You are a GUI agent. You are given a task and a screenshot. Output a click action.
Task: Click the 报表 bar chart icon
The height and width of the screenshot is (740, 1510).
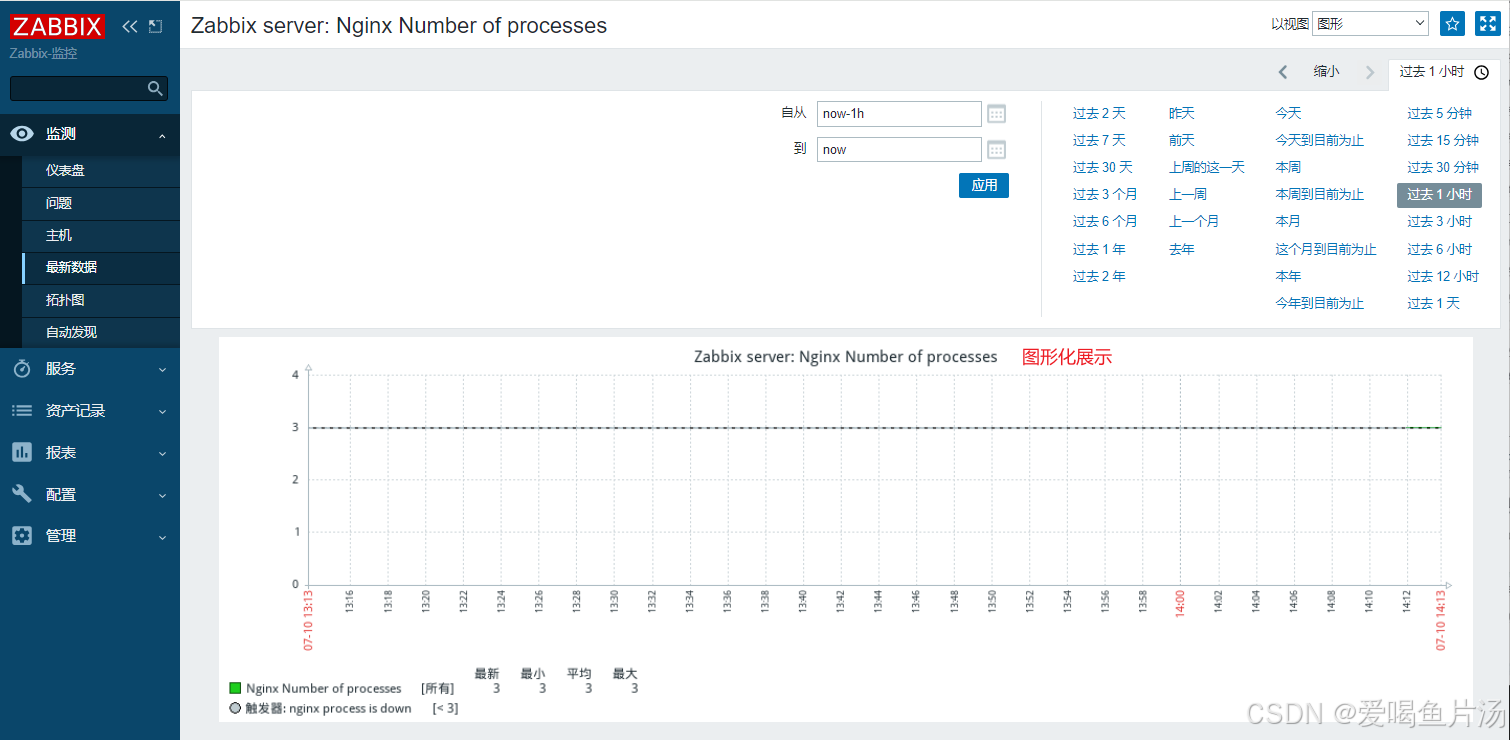(22, 452)
